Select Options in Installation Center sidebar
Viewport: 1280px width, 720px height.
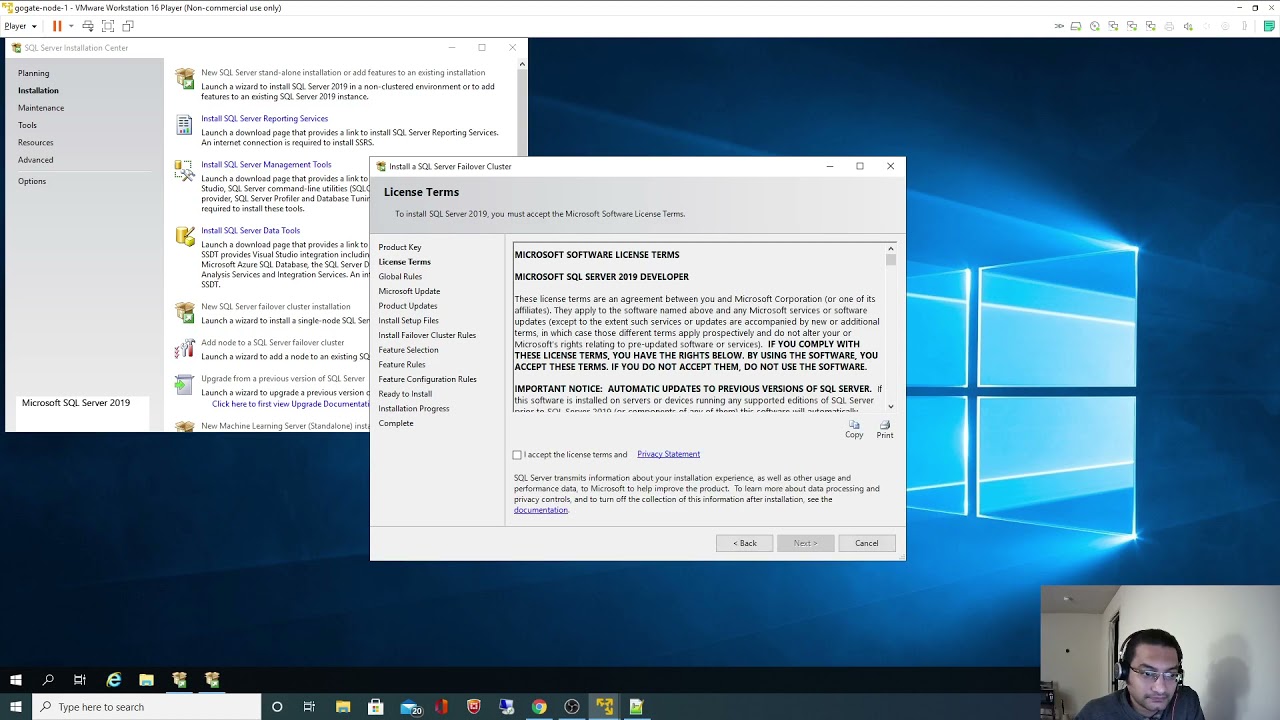(x=32, y=181)
